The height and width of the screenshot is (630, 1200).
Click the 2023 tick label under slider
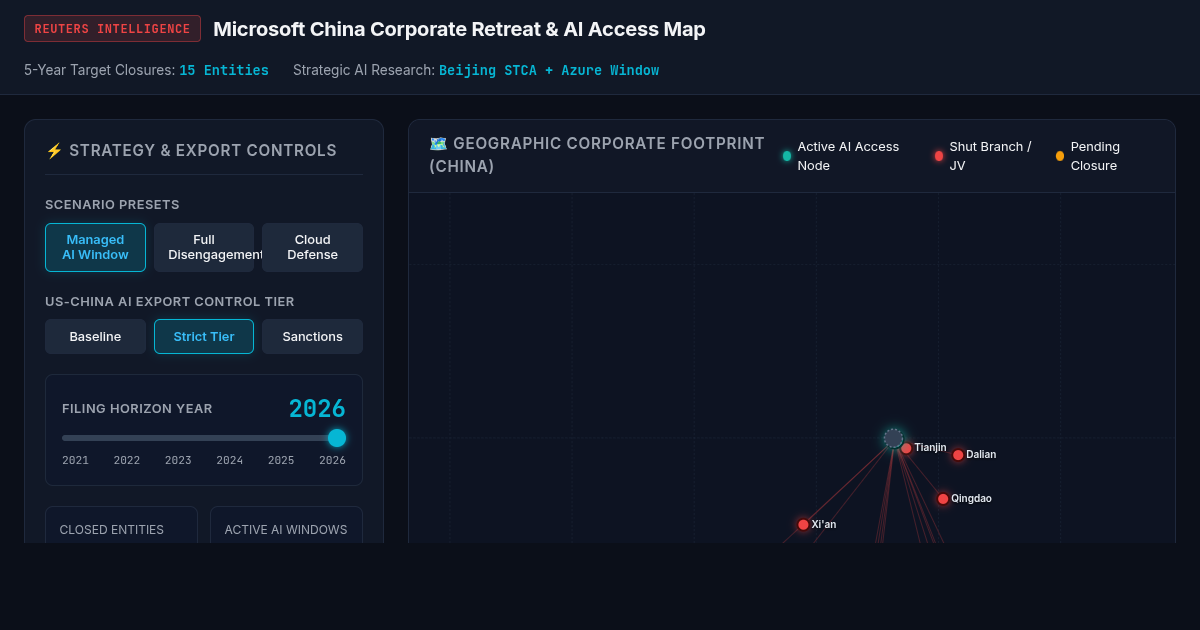[x=178, y=460]
